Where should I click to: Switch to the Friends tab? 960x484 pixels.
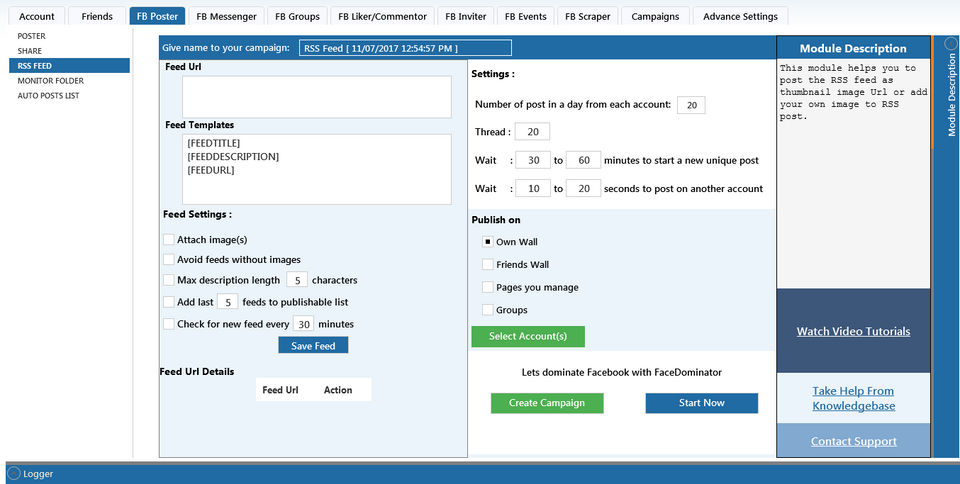click(97, 16)
